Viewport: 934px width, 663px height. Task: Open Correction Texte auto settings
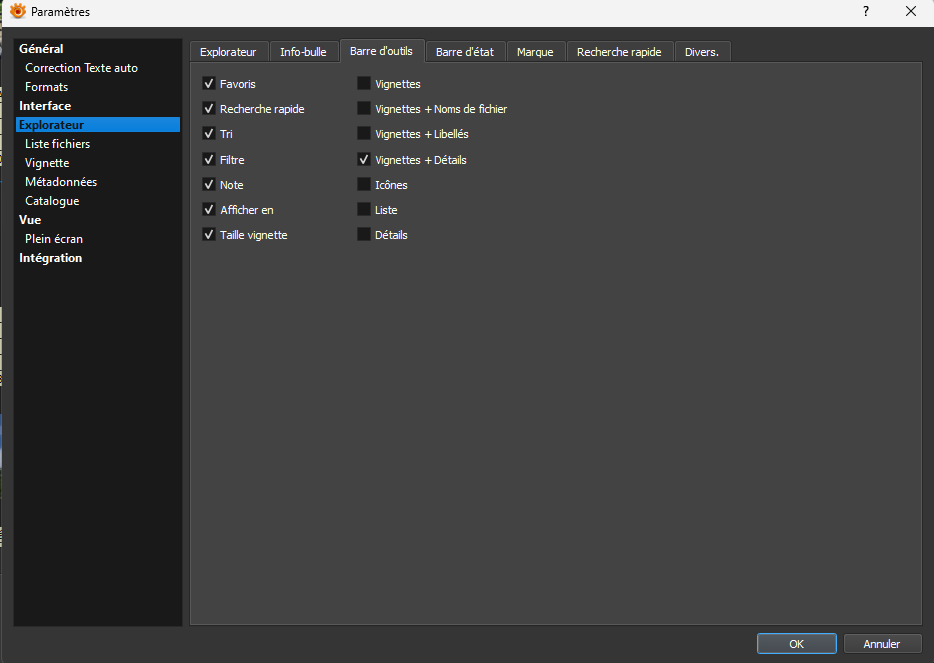coord(82,68)
